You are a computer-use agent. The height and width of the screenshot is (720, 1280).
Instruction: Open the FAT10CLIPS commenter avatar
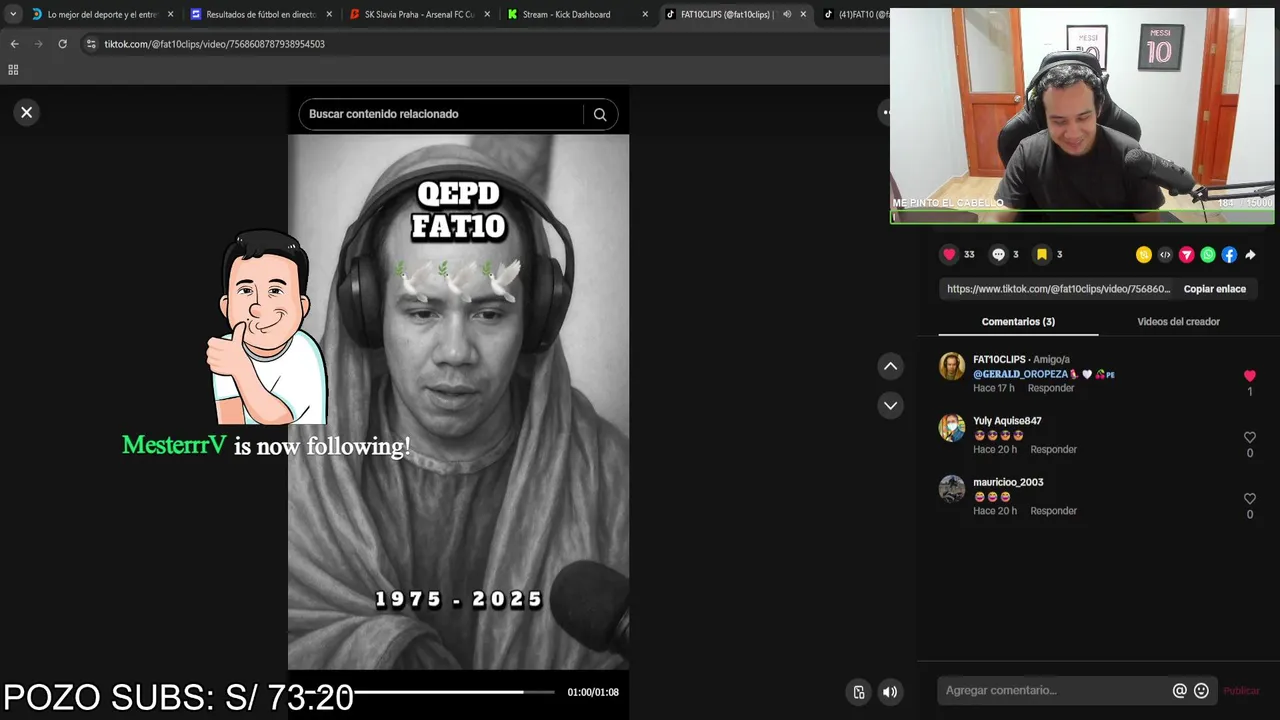click(x=952, y=366)
